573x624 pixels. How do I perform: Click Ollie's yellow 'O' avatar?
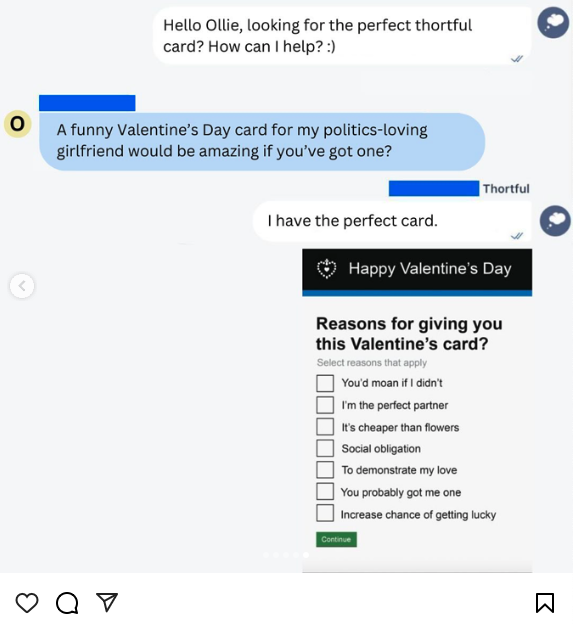18,124
